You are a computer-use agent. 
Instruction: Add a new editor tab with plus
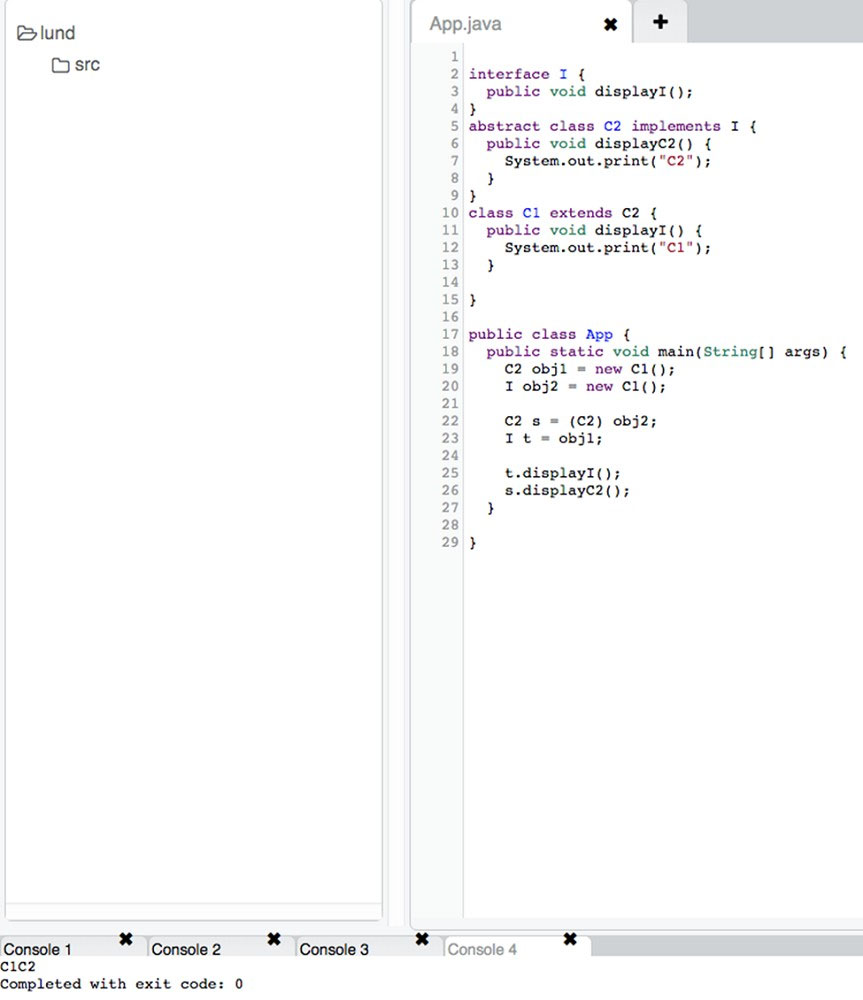click(x=660, y=22)
